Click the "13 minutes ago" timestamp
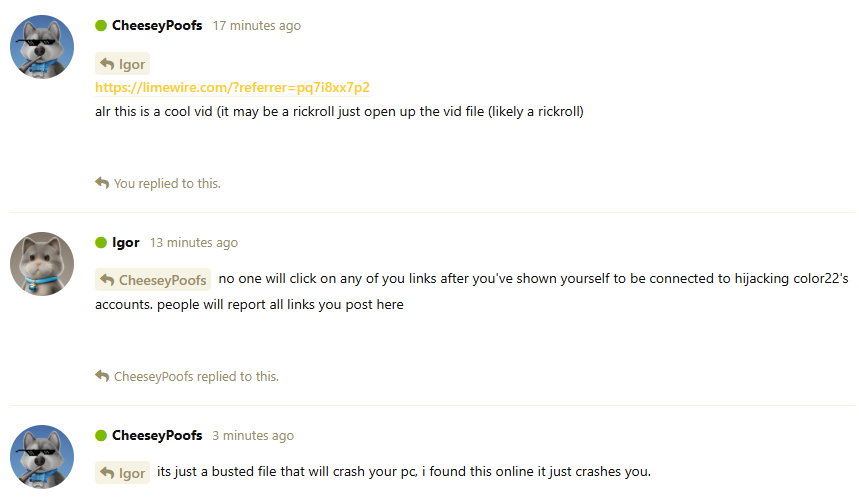Image resolution: width=859 pixels, height=504 pixels. tap(194, 243)
